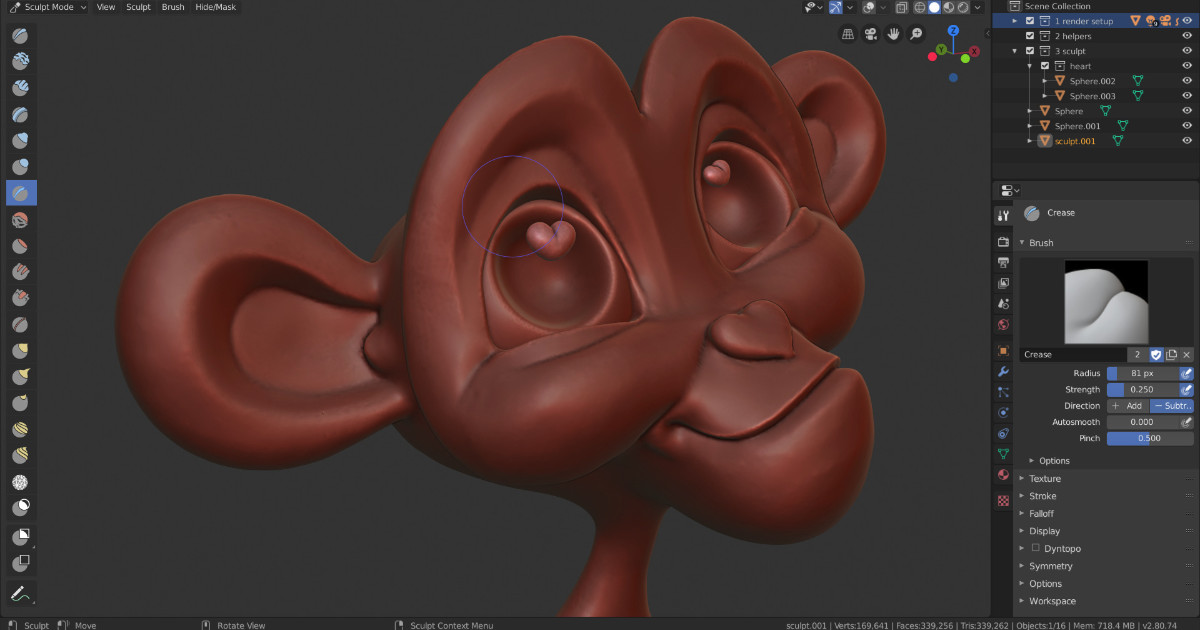Open the Material properties tab

pyautogui.click(x=1003, y=475)
